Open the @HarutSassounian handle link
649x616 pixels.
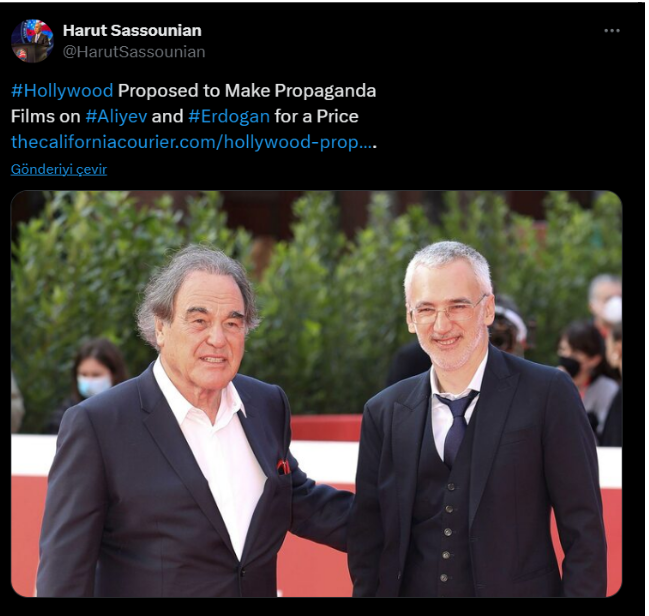[134, 52]
